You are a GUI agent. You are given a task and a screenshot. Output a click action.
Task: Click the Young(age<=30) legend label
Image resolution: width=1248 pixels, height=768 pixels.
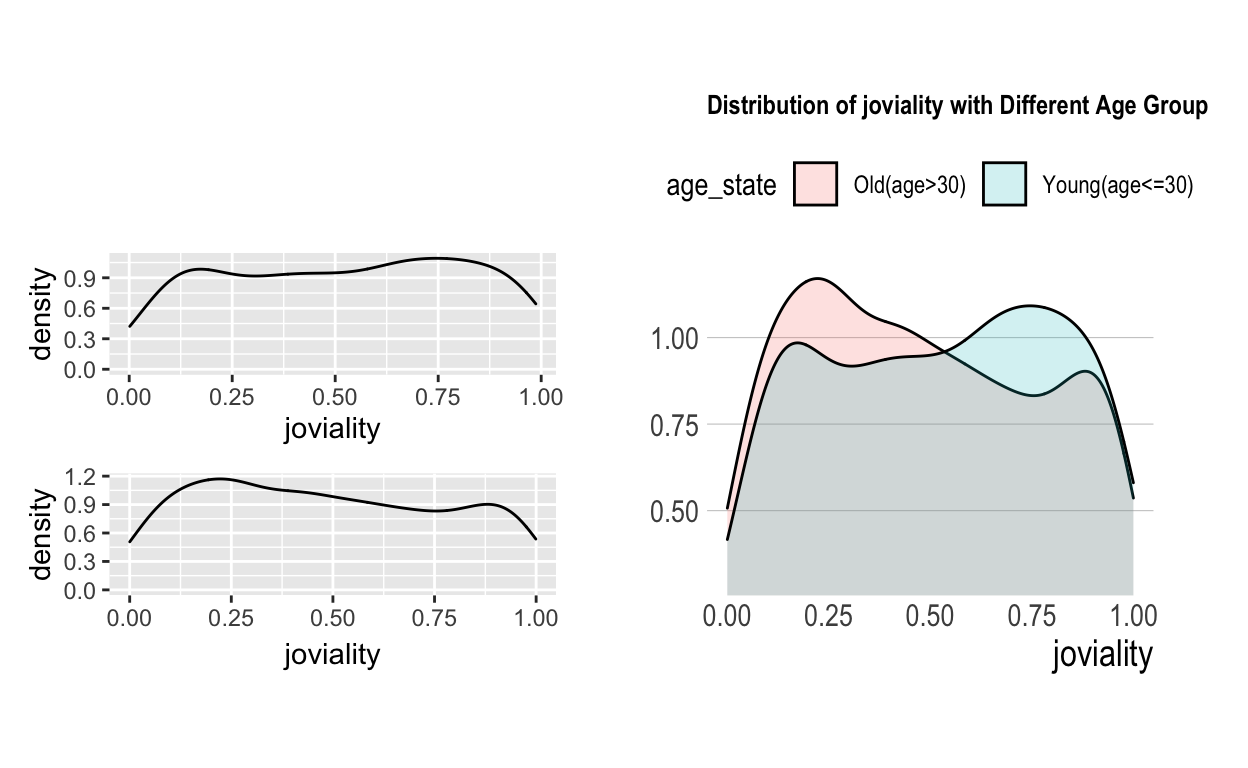[x=1117, y=186]
